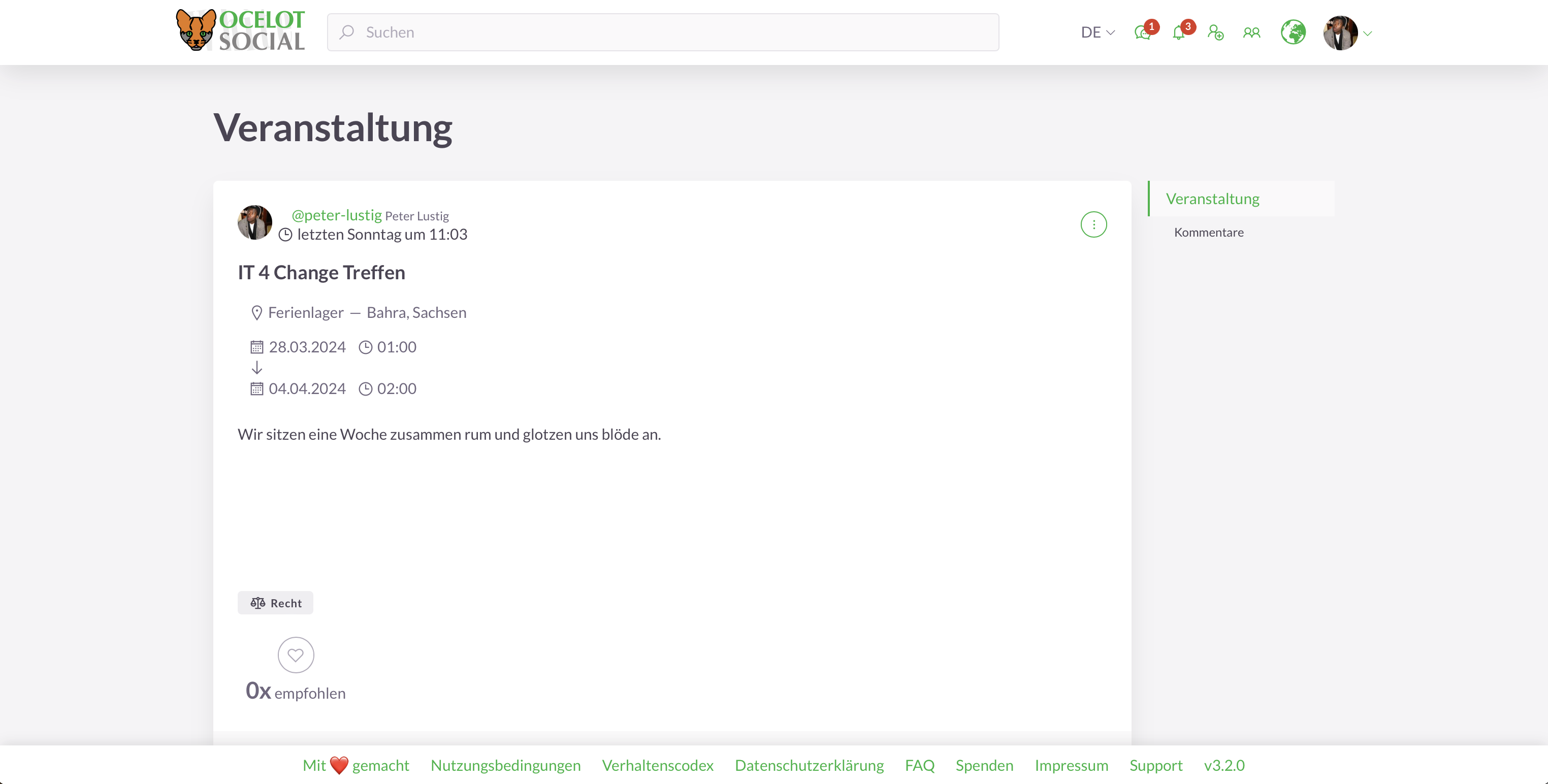Select the Kommentare sidebar item
Screen dimensions: 1548x784
click(x=1208, y=233)
